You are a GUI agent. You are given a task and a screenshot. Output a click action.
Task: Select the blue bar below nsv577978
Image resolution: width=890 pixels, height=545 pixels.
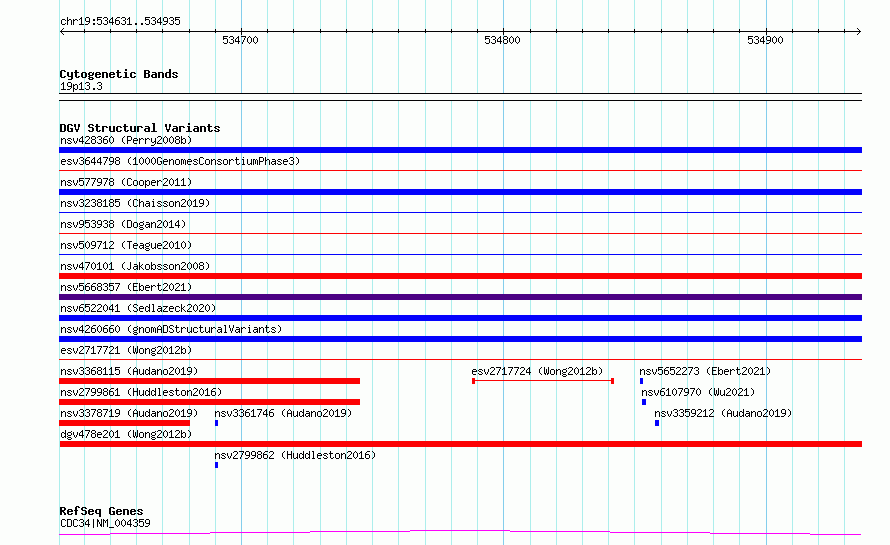click(x=460, y=192)
